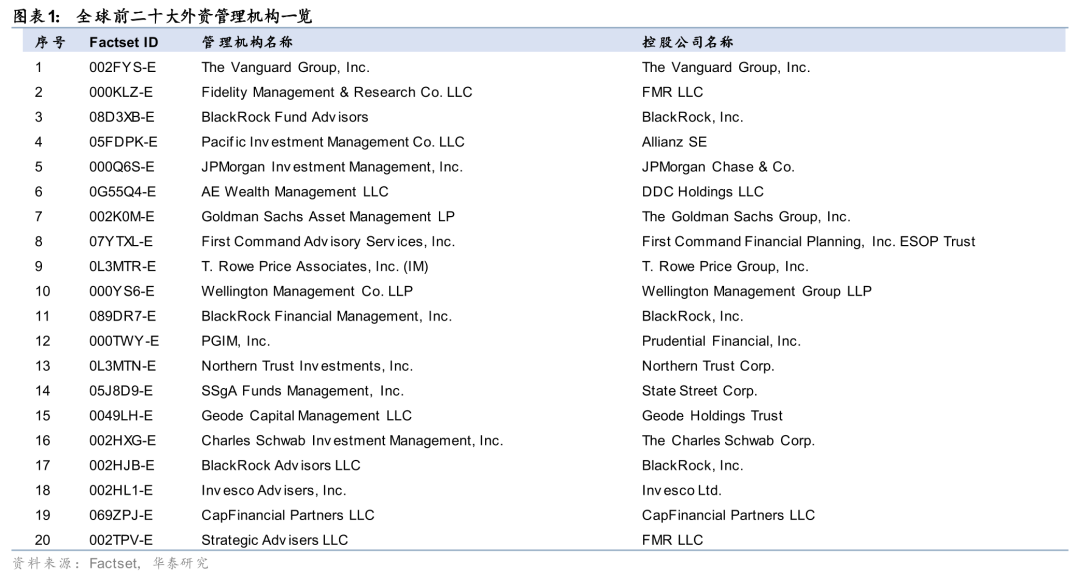
Task: Click Factset ID 000KLZ-E
Action: click(121, 92)
